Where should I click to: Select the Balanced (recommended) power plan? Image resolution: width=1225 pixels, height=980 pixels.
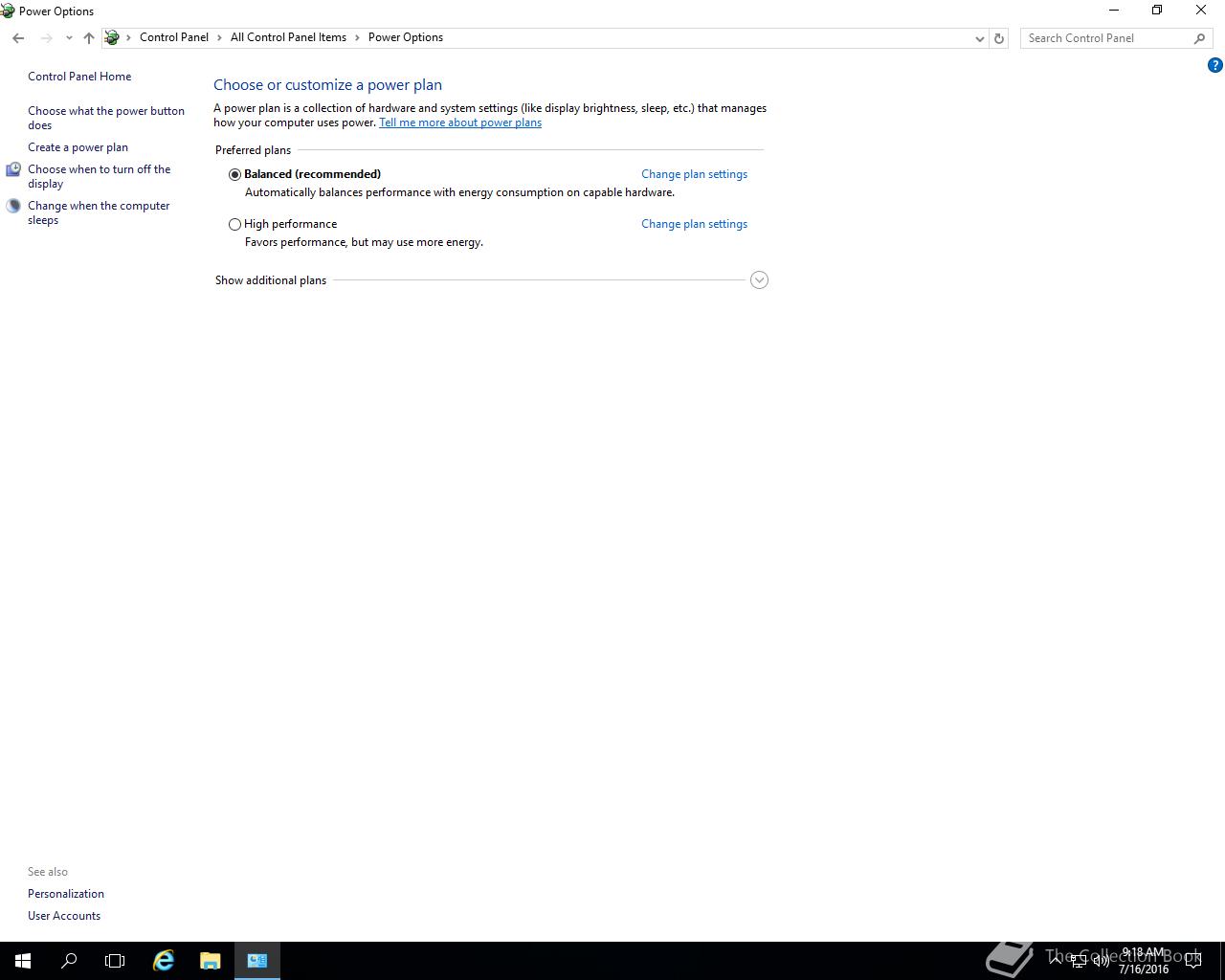pyautogui.click(x=234, y=174)
